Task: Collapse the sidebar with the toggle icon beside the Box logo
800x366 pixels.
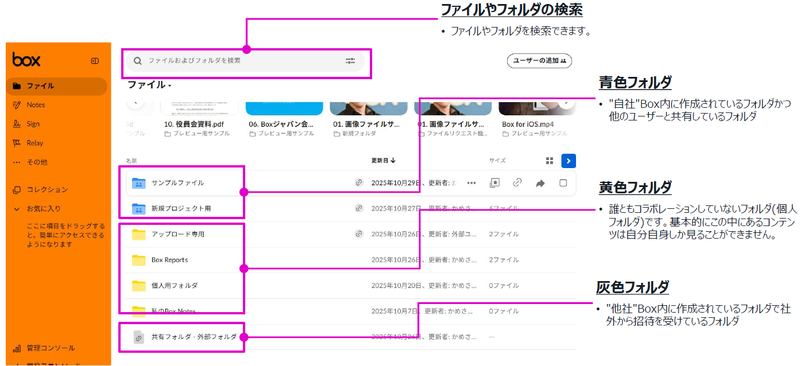Action: click(94, 61)
